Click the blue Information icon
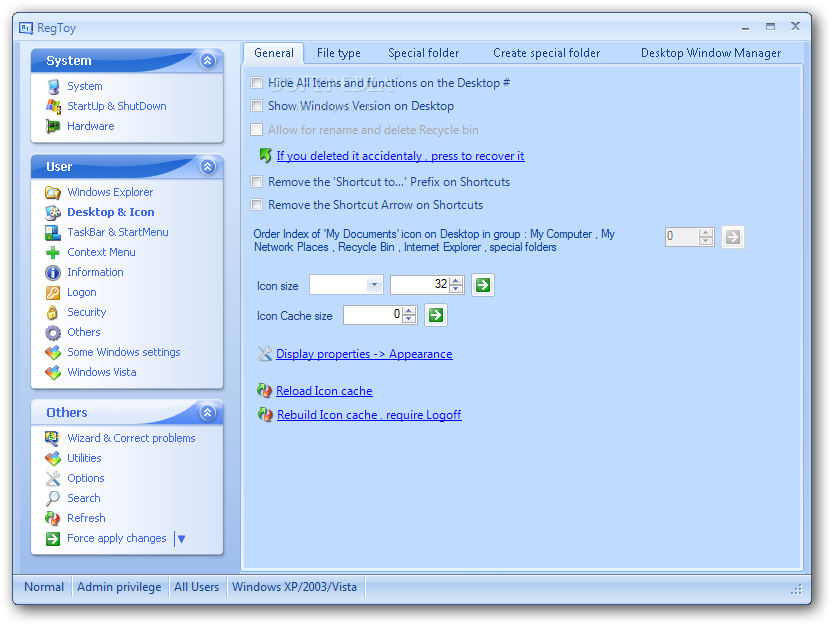This screenshot has width=832, height=625. pos(53,273)
